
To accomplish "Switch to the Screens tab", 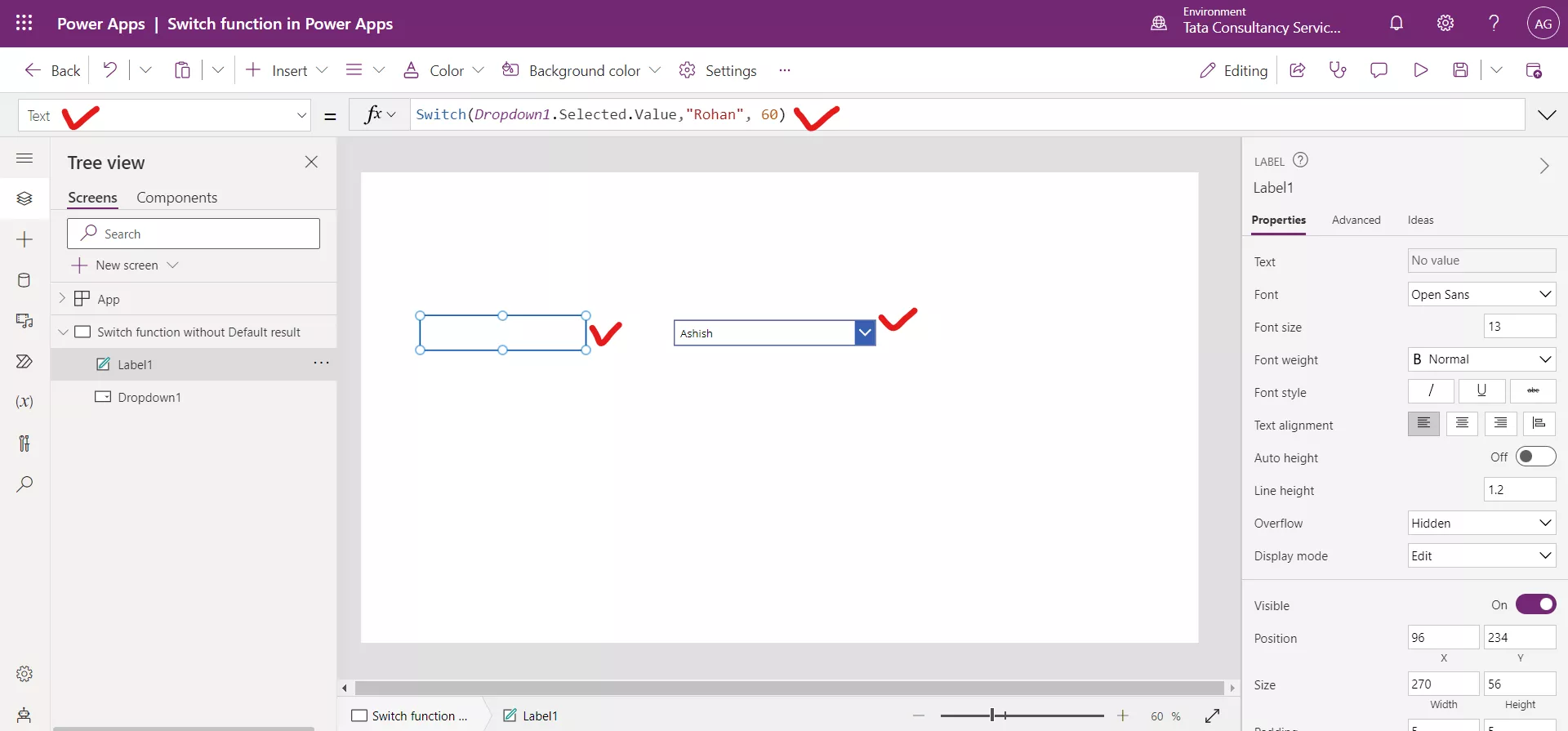I will click(x=92, y=197).
